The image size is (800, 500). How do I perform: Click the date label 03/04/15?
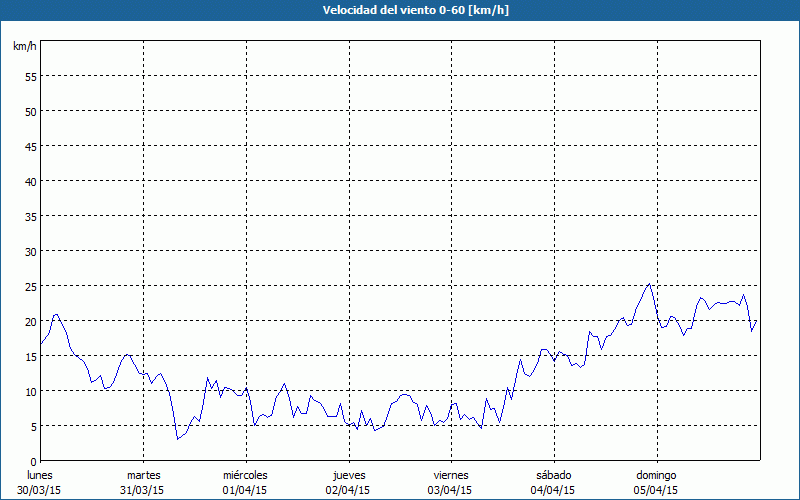coord(451,490)
